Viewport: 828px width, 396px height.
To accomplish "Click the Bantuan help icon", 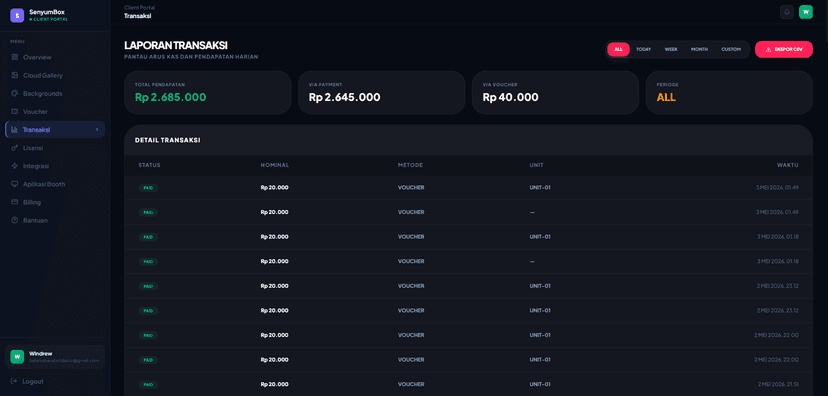I will point(15,220).
